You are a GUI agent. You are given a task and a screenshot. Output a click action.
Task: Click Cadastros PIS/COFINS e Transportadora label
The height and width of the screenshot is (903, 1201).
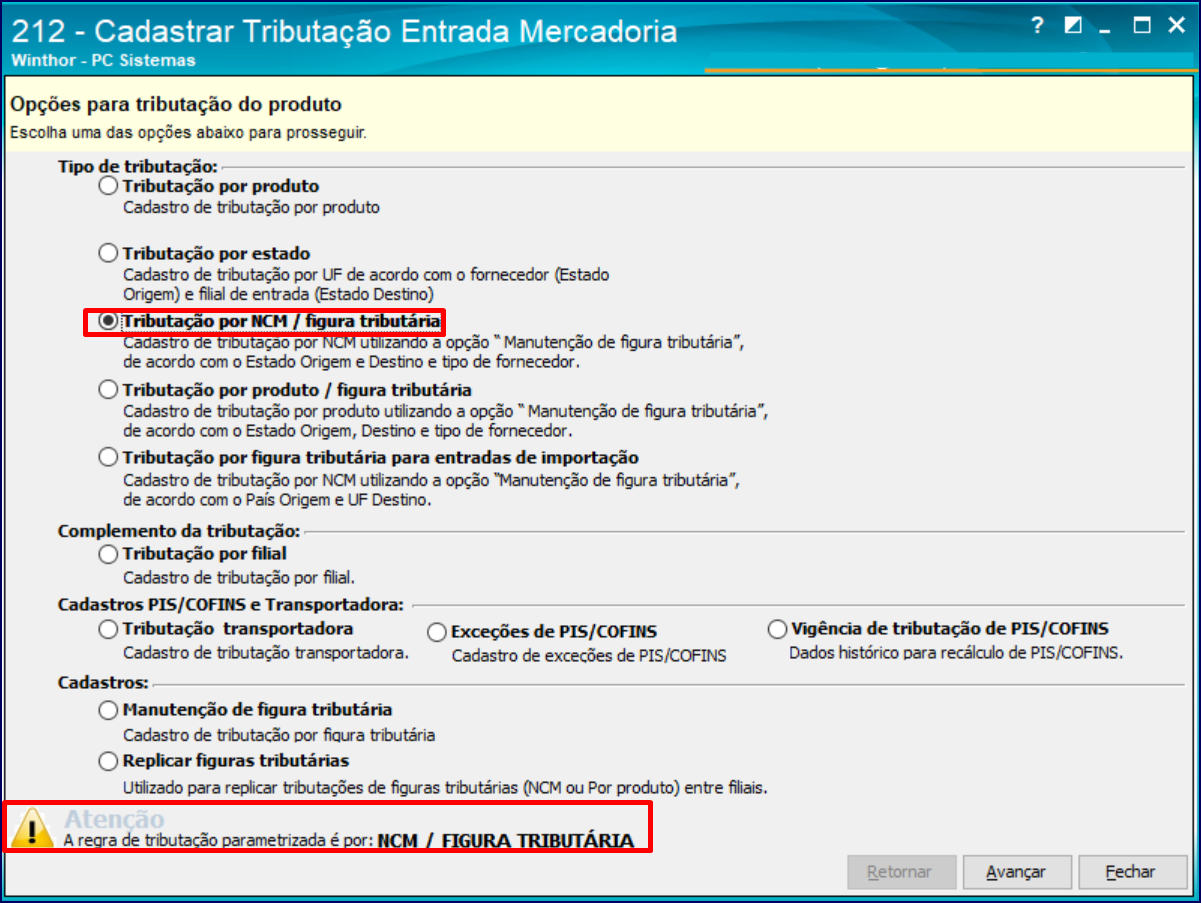[x=231, y=605]
